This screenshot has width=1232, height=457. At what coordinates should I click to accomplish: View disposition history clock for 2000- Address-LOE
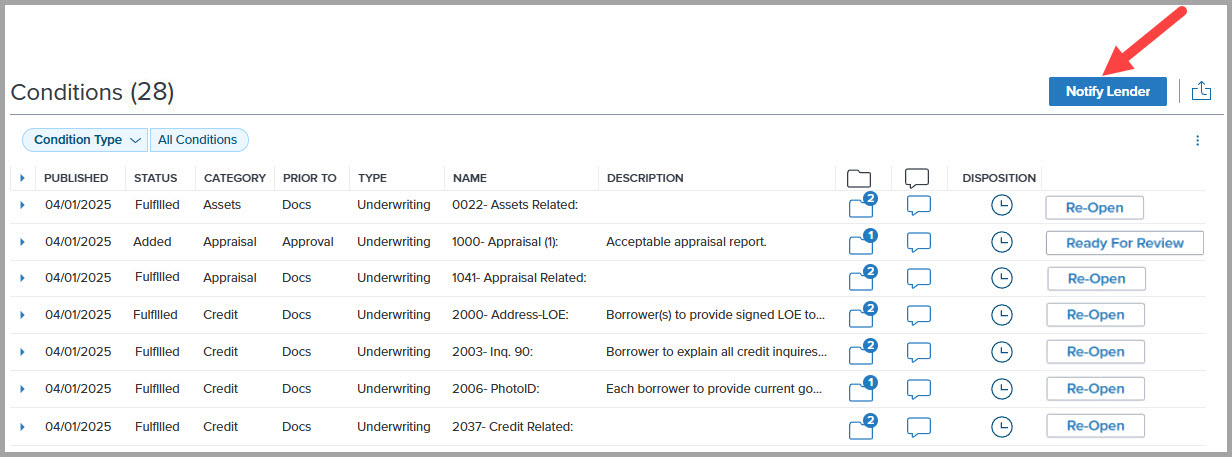pos(1000,315)
